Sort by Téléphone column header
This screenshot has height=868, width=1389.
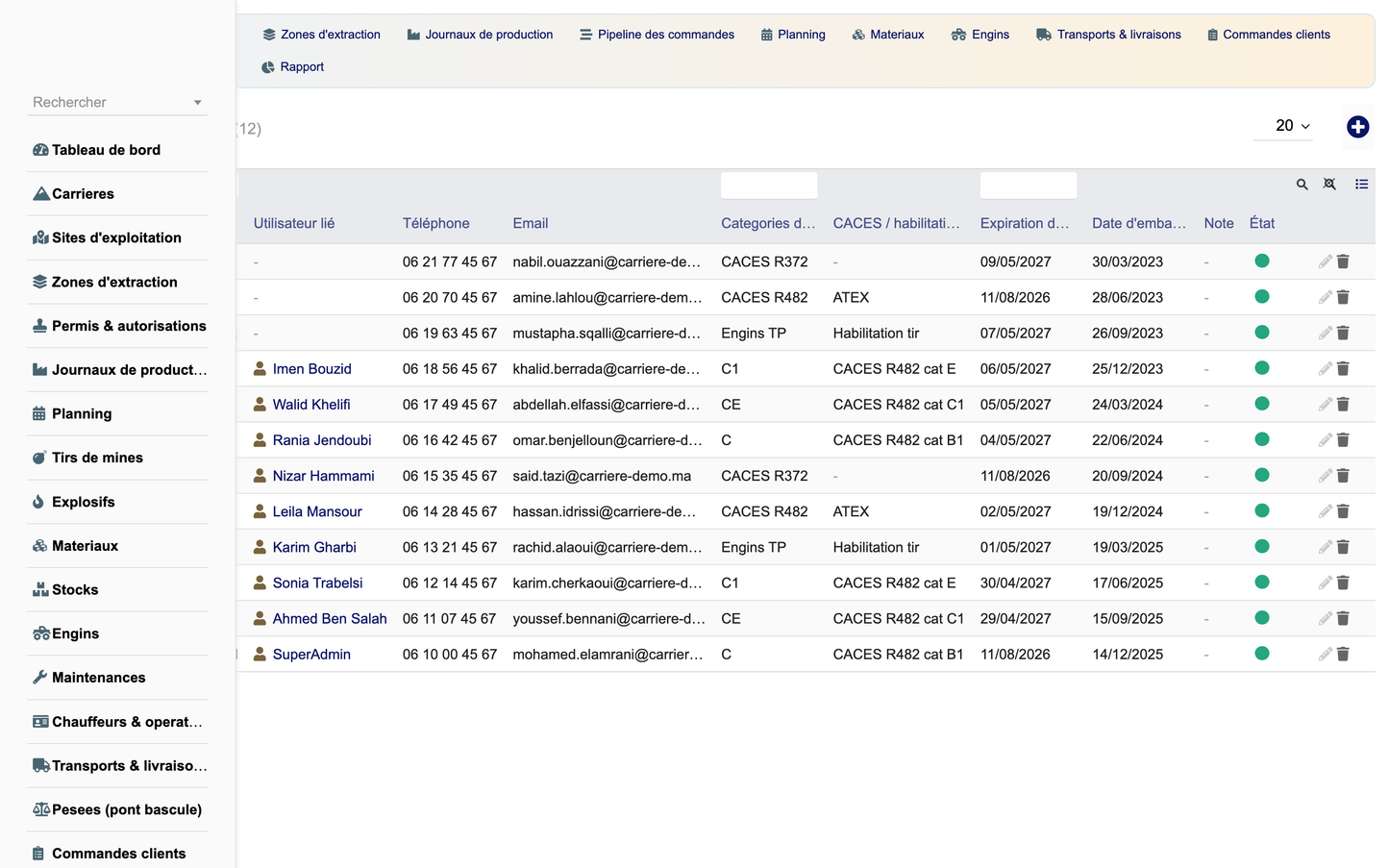click(x=436, y=223)
